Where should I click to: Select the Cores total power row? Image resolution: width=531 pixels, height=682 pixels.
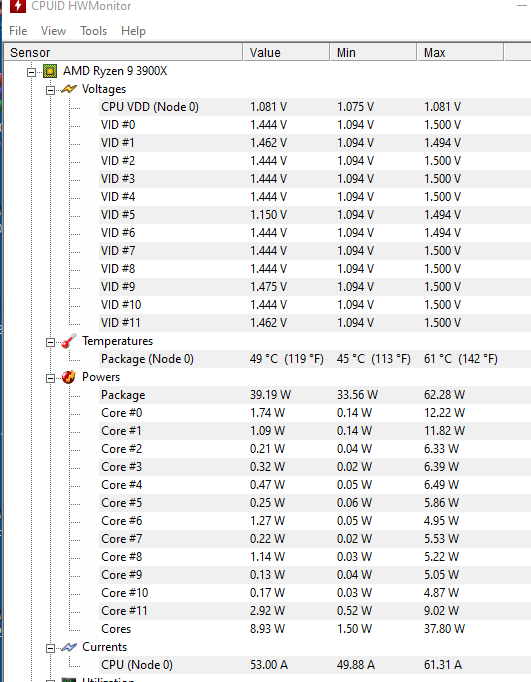(x=315, y=629)
